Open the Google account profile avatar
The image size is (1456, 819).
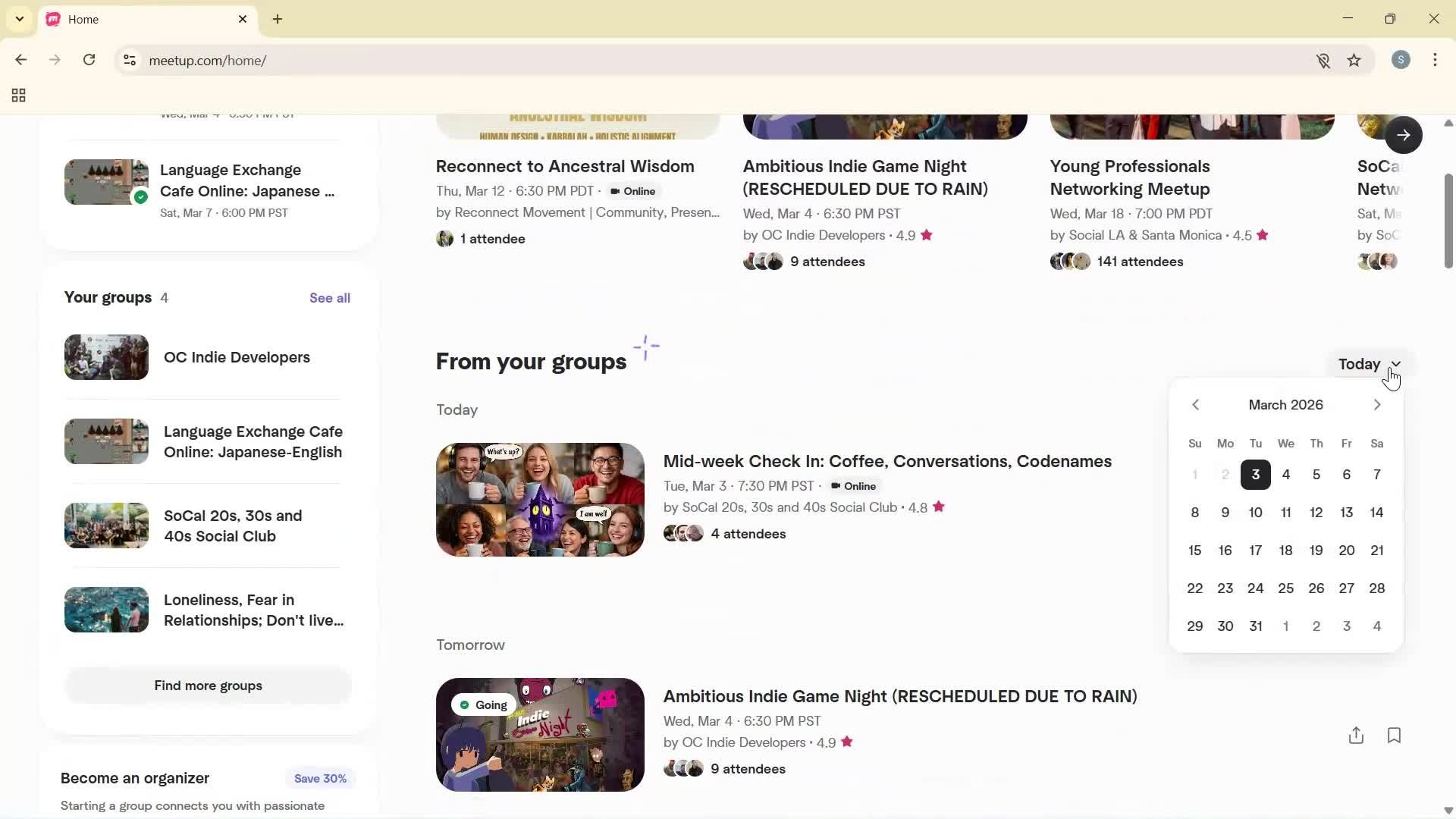point(1401,60)
